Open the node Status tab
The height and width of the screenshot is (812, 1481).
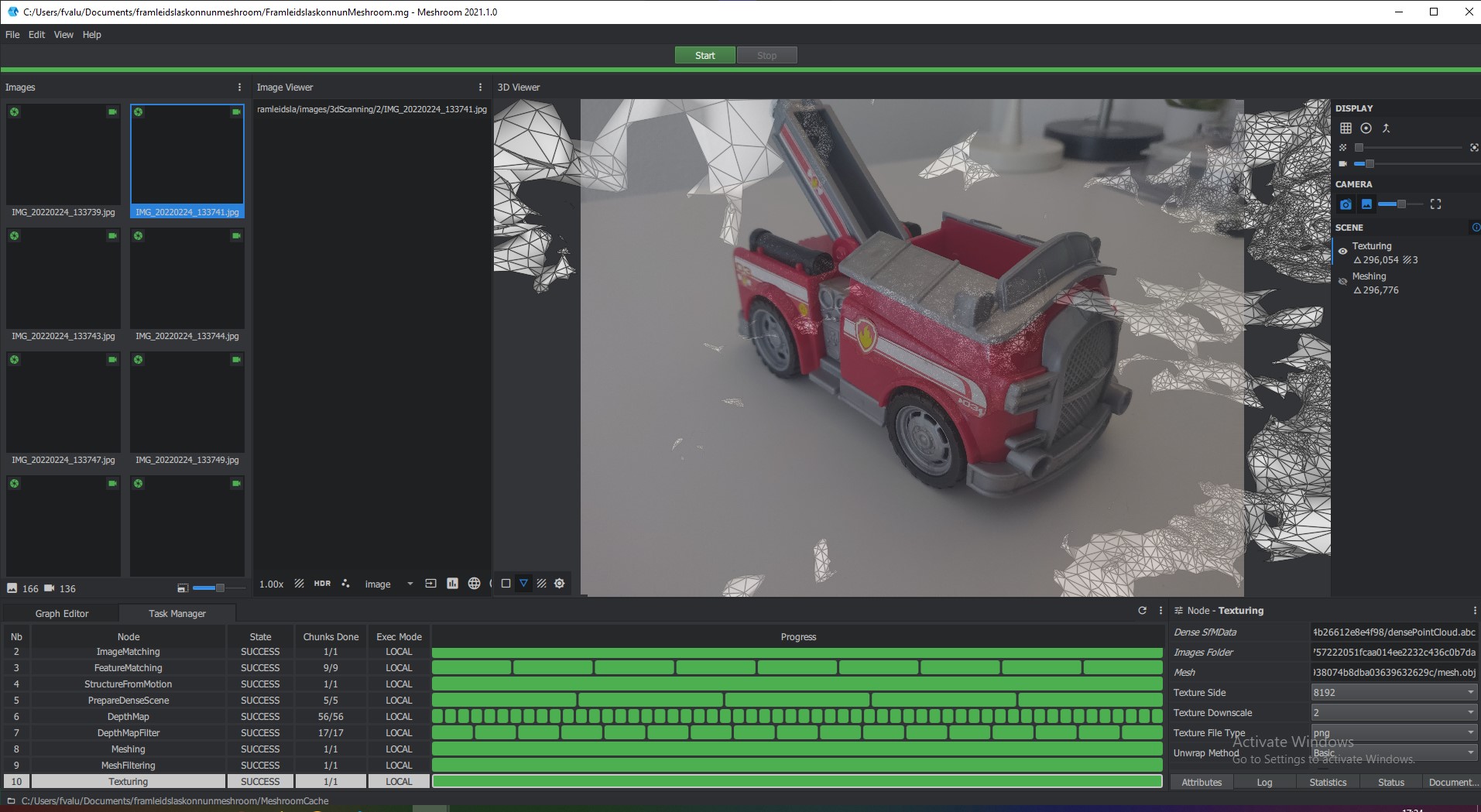(x=1391, y=783)
